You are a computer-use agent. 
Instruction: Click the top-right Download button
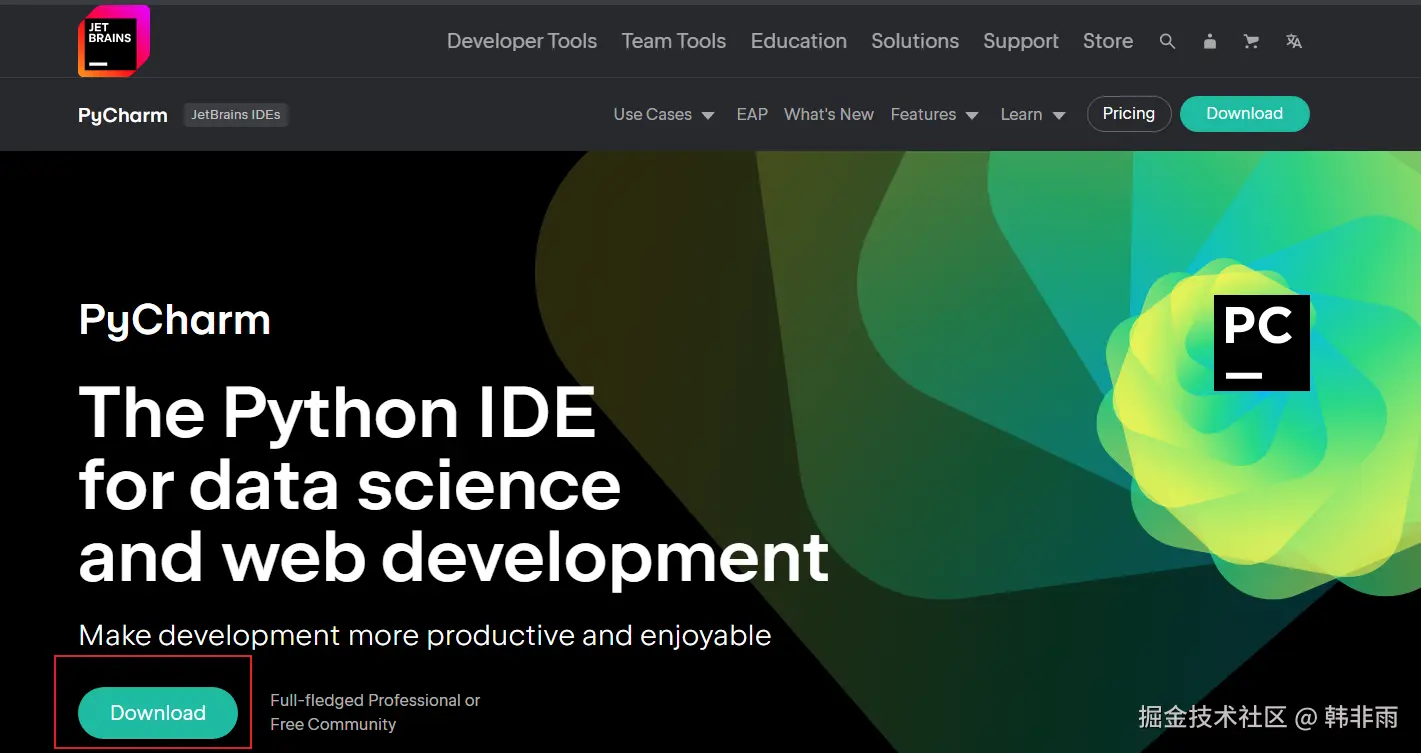[1245, 114]
